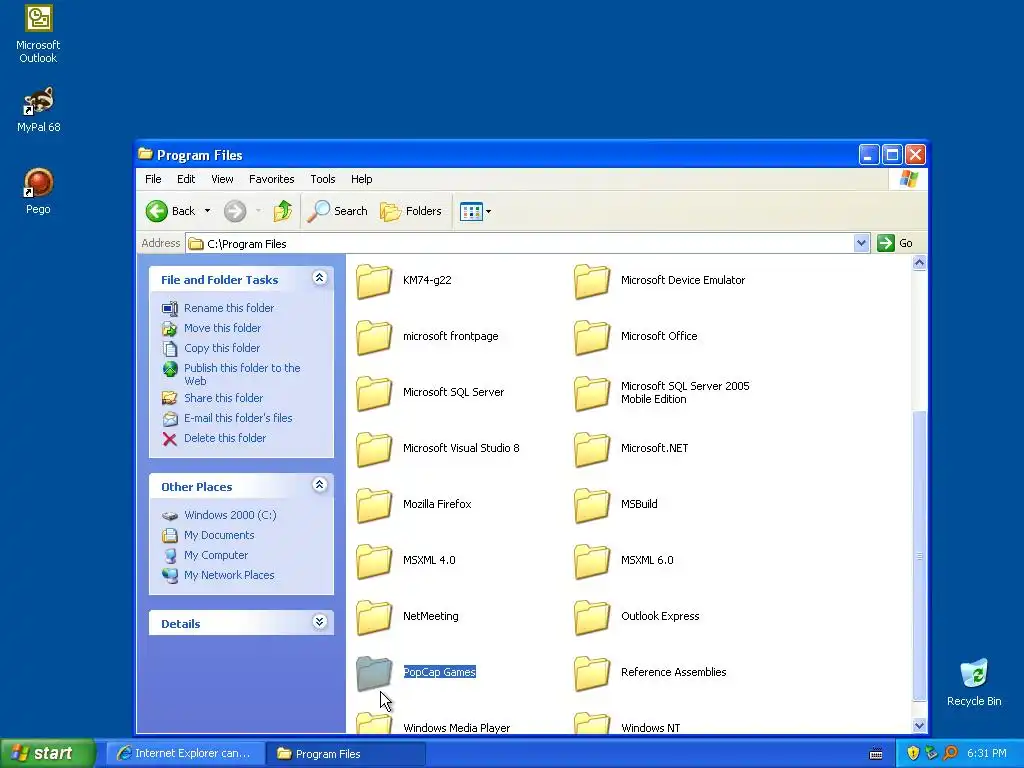Click E-mail this folder's files link

(x=238, y=418)
